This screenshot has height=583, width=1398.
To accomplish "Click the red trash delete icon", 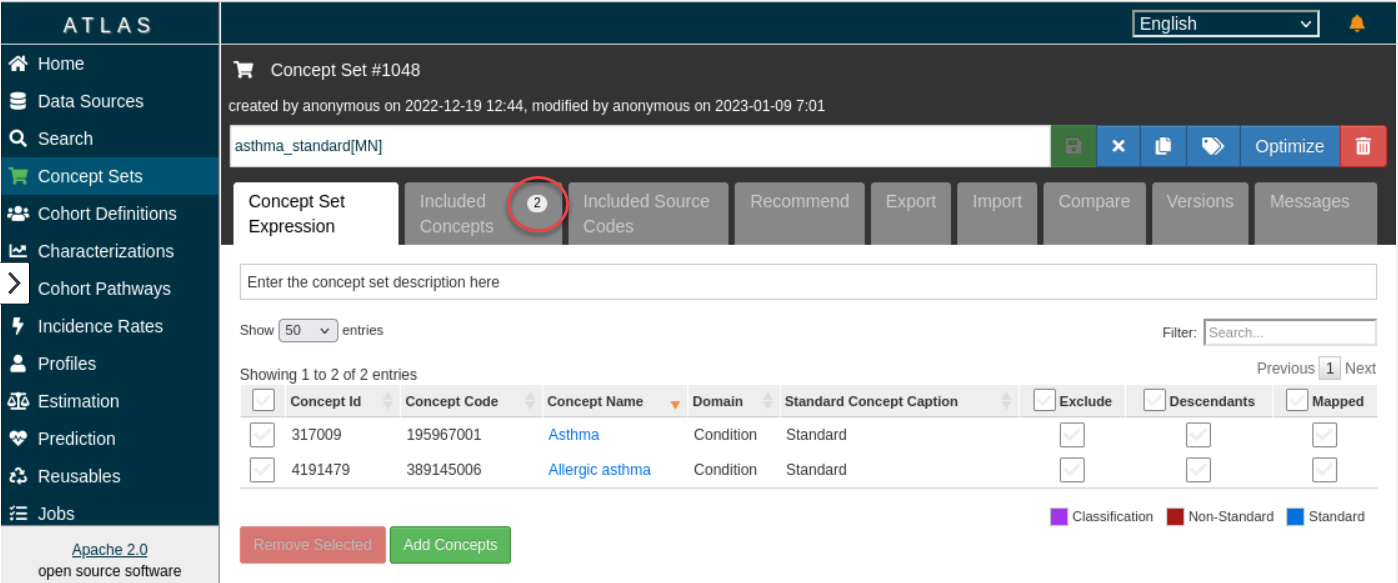I will tap(1363, 146).
